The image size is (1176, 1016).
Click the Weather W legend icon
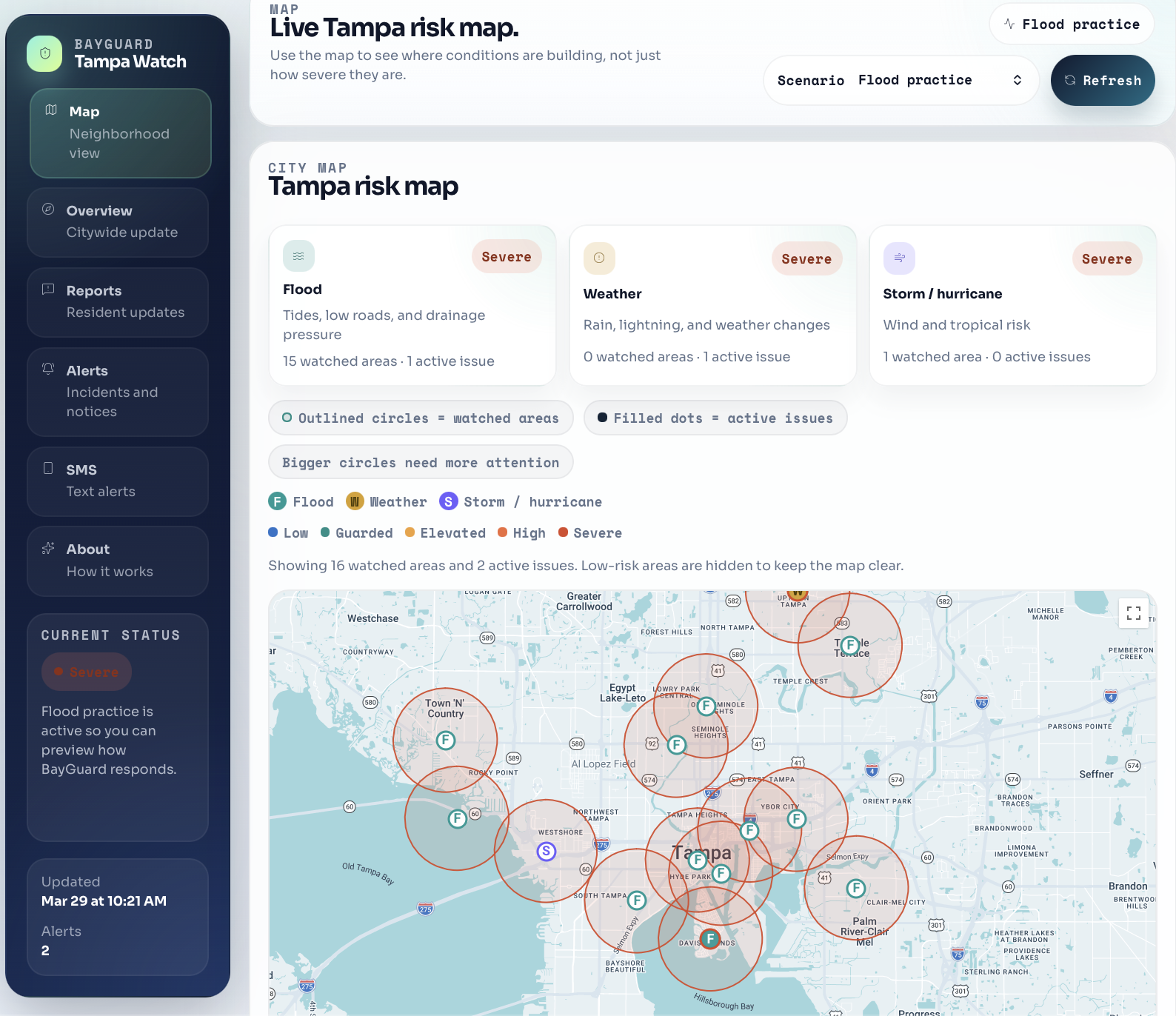point(355,501)
